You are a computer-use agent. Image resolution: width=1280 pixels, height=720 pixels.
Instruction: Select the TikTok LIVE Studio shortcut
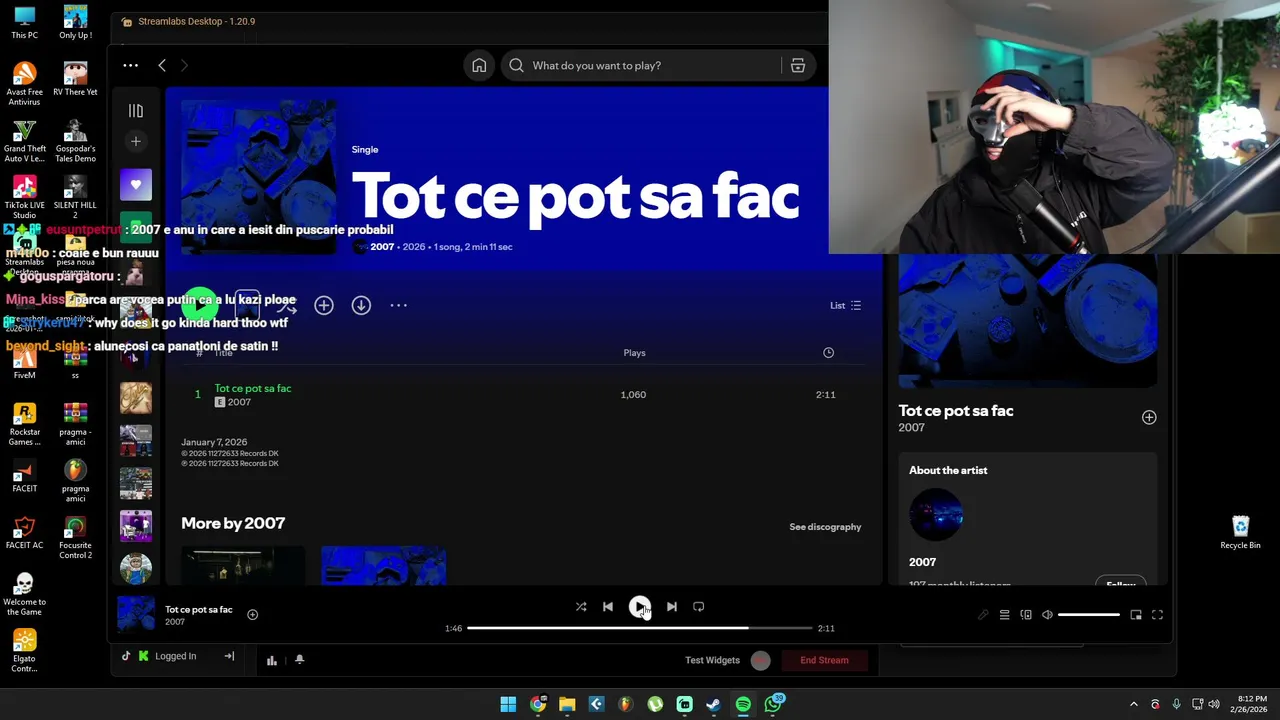(25, 197)
